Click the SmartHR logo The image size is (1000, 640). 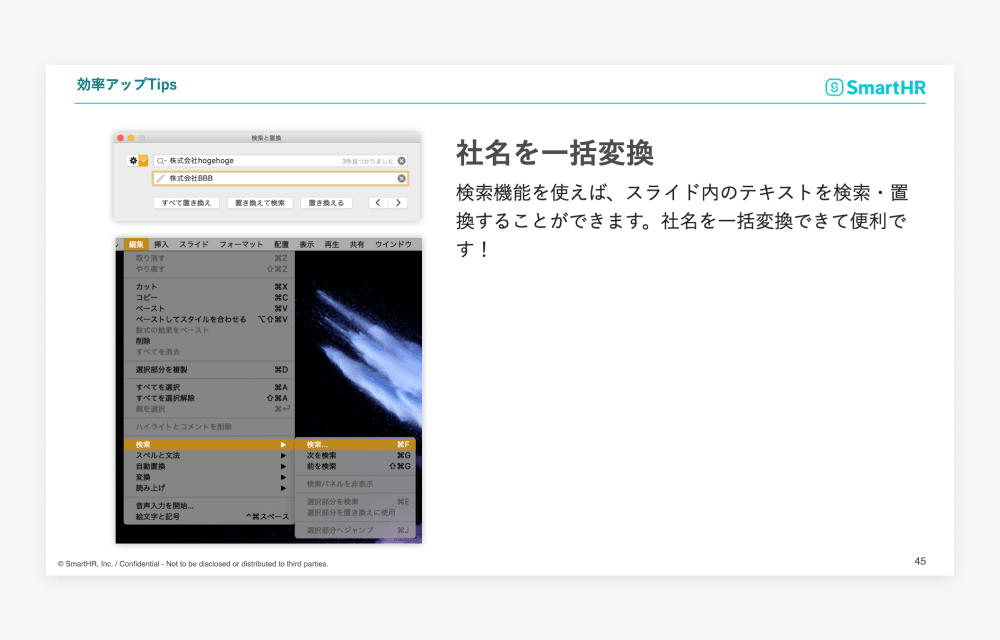point(875,87)
